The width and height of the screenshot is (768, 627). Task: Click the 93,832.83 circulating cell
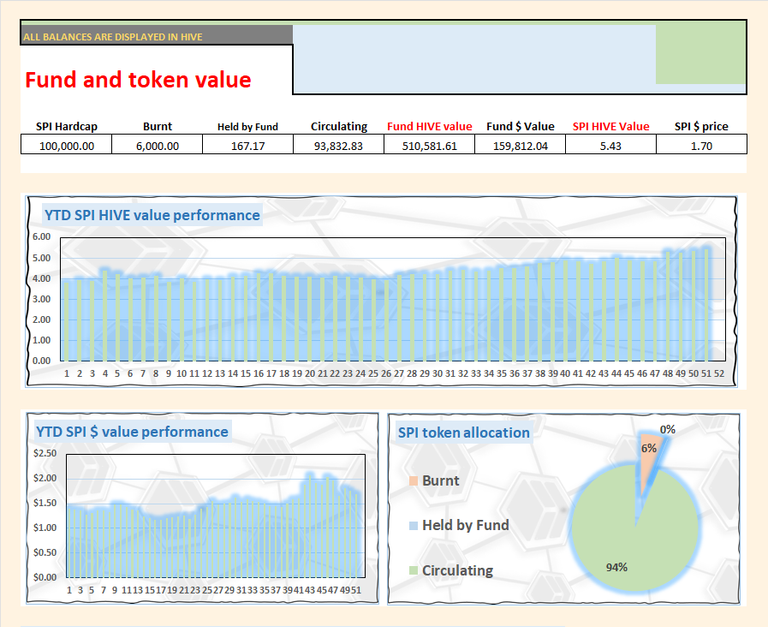pos(338,145)
